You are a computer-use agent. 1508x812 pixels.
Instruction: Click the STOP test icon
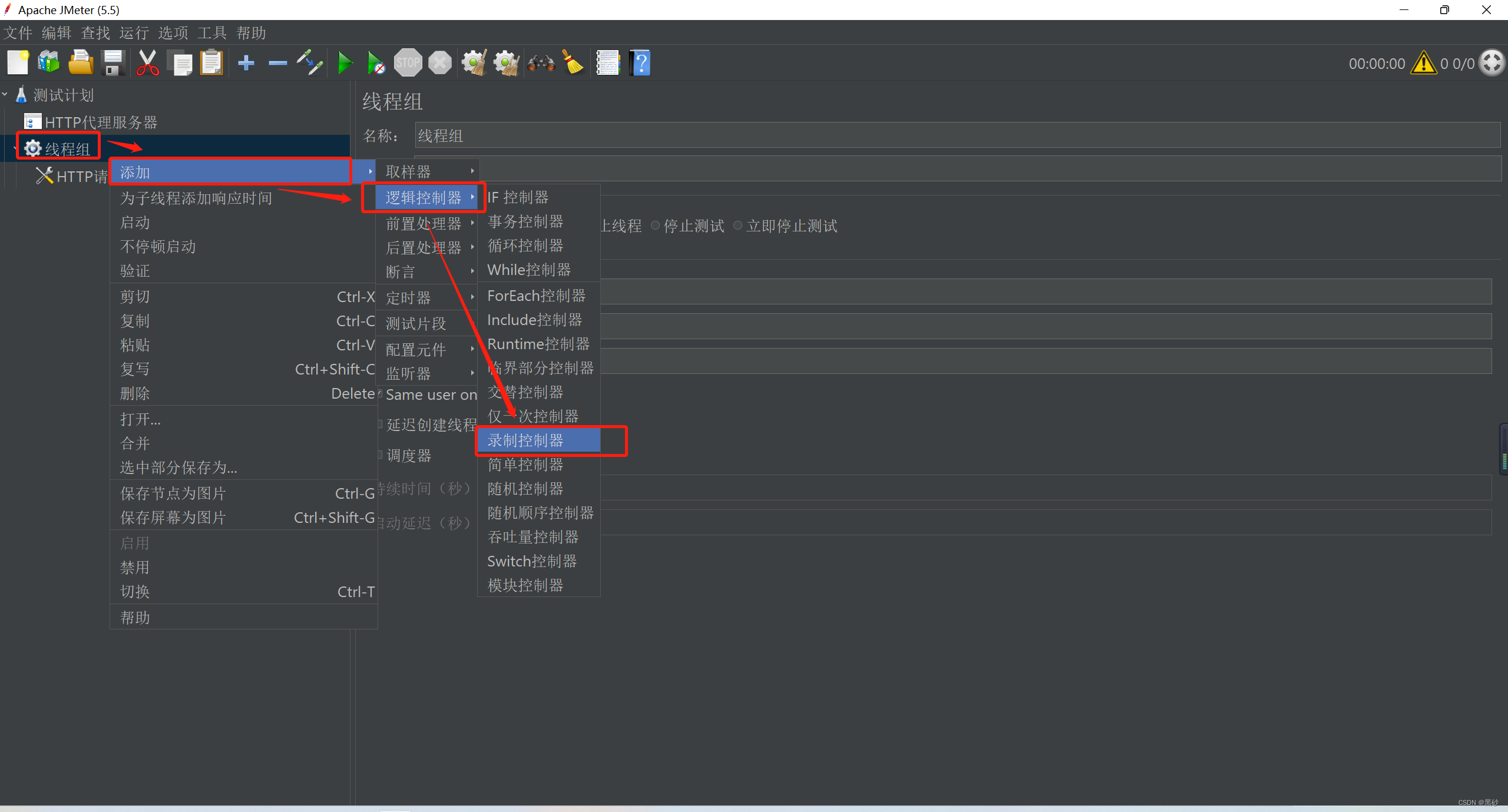point(408,62)
